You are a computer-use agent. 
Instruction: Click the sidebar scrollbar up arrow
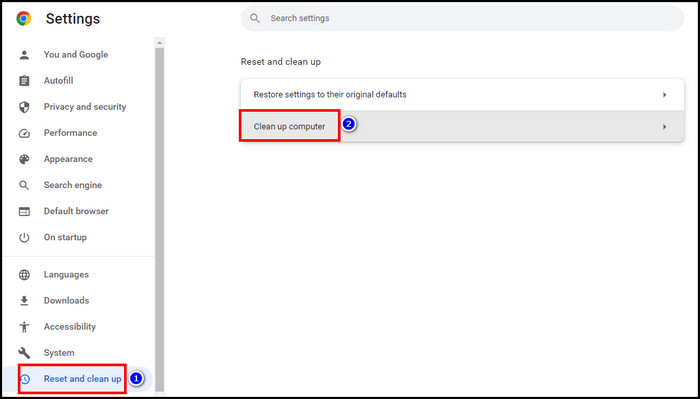tap(159, 43)
